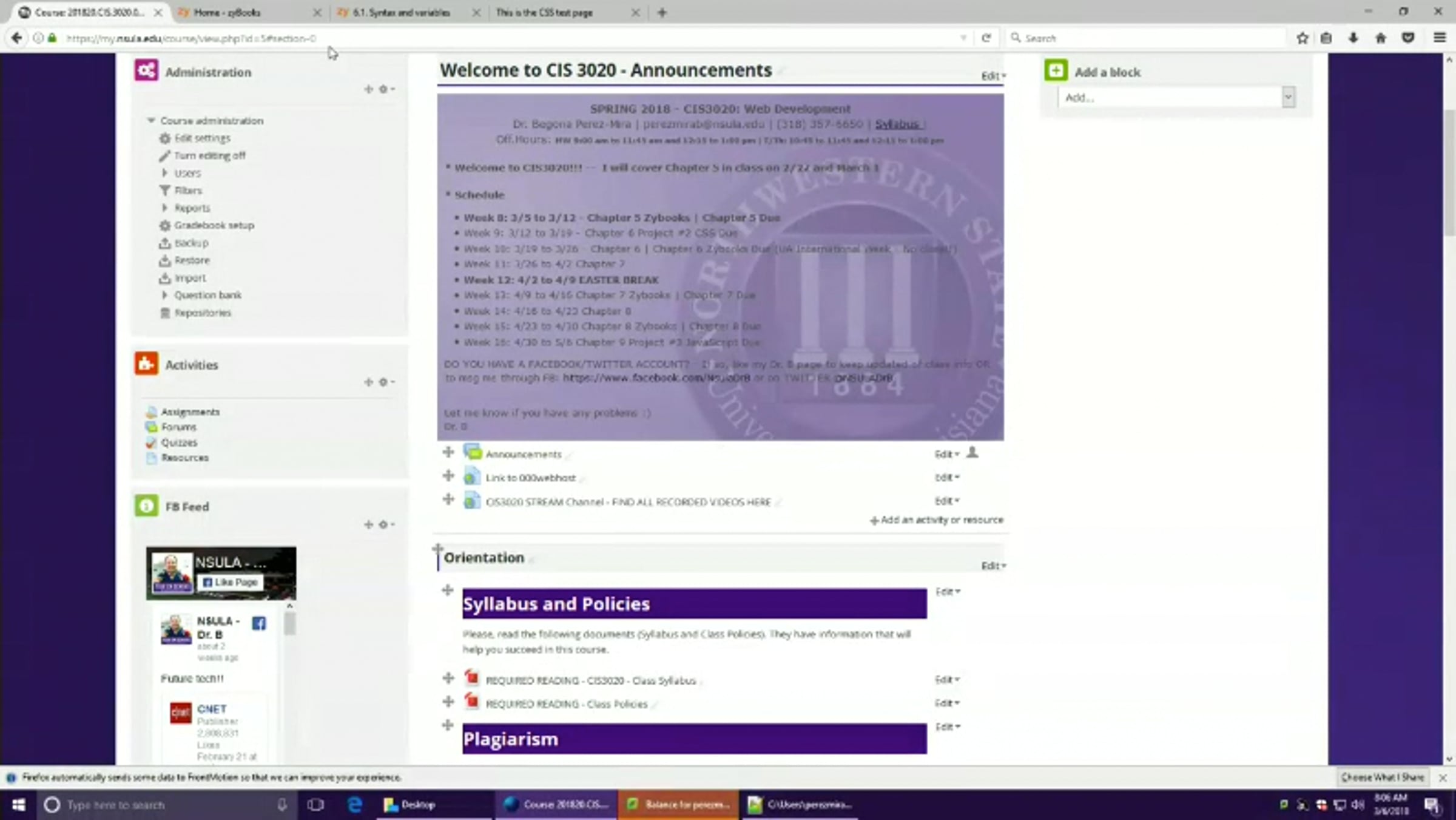
Task: Click gear icon in Administration block header
Action: coord(383,89)
